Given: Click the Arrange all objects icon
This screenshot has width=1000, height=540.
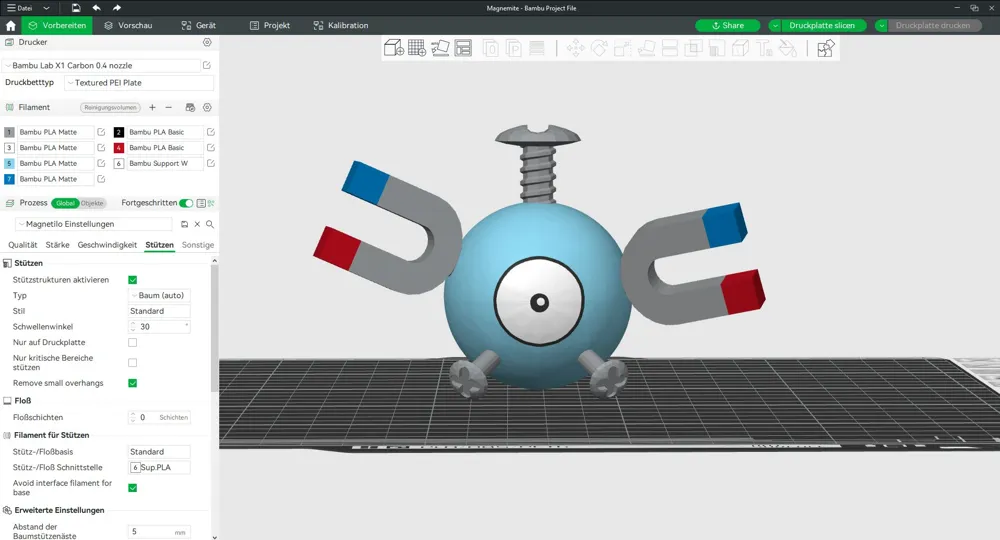Looking at the screenshot, I should click(463, 48).
